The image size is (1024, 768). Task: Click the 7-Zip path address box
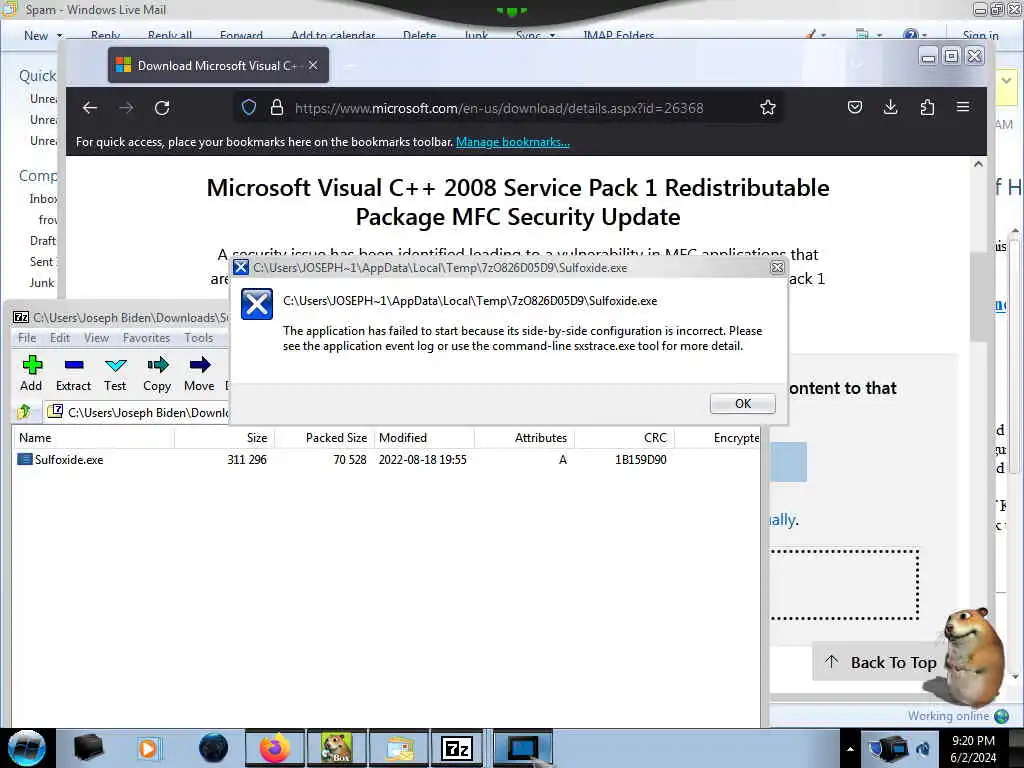tap(137, 412)
